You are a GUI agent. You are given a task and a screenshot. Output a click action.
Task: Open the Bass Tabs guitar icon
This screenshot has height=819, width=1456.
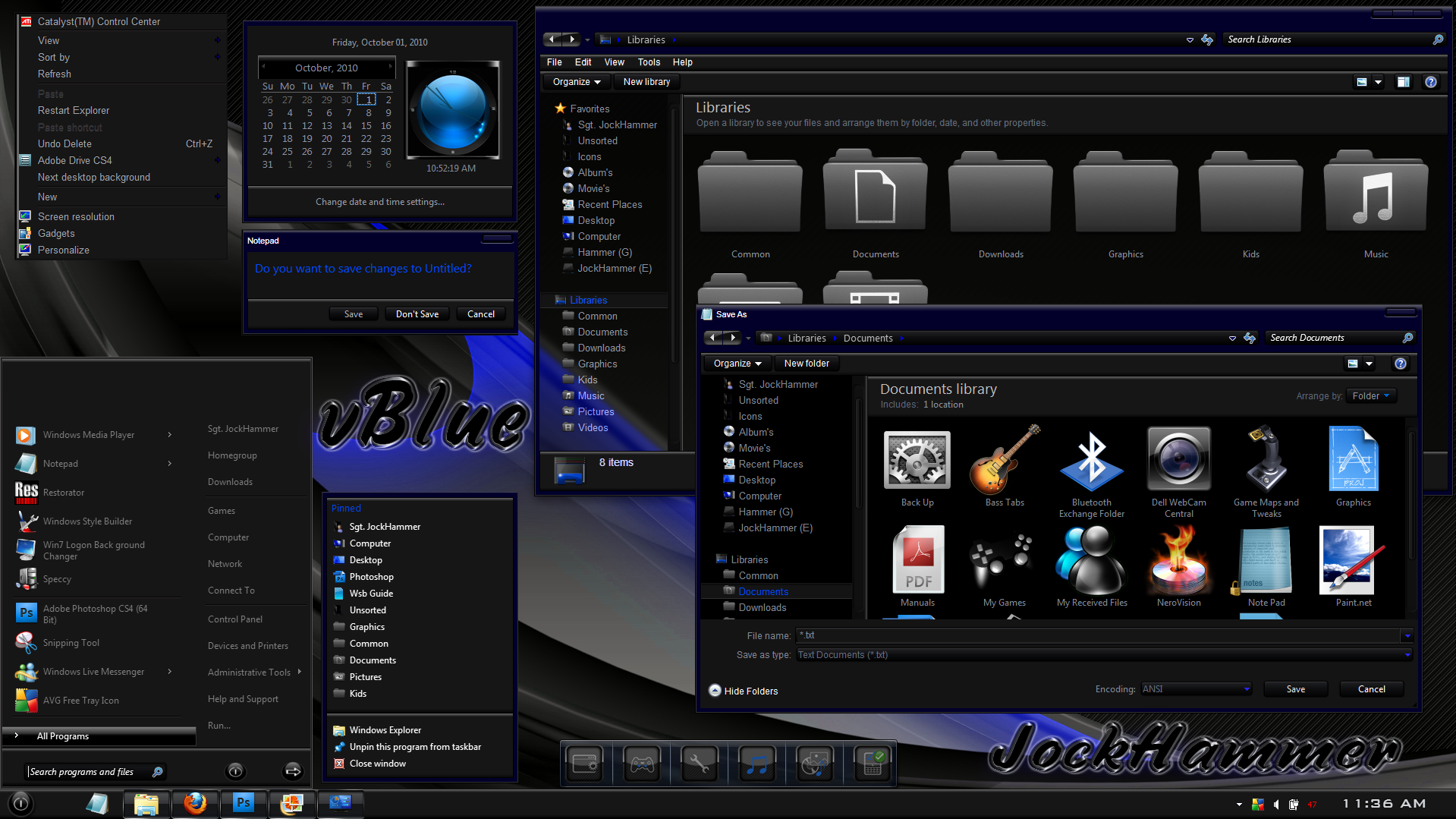pyautogui.click(x=1004, y=461)
